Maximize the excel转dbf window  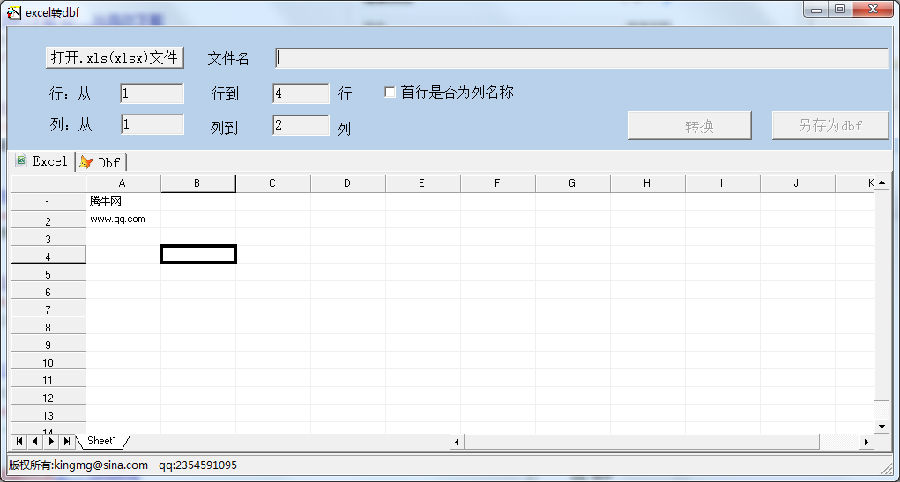click(840, 10)
